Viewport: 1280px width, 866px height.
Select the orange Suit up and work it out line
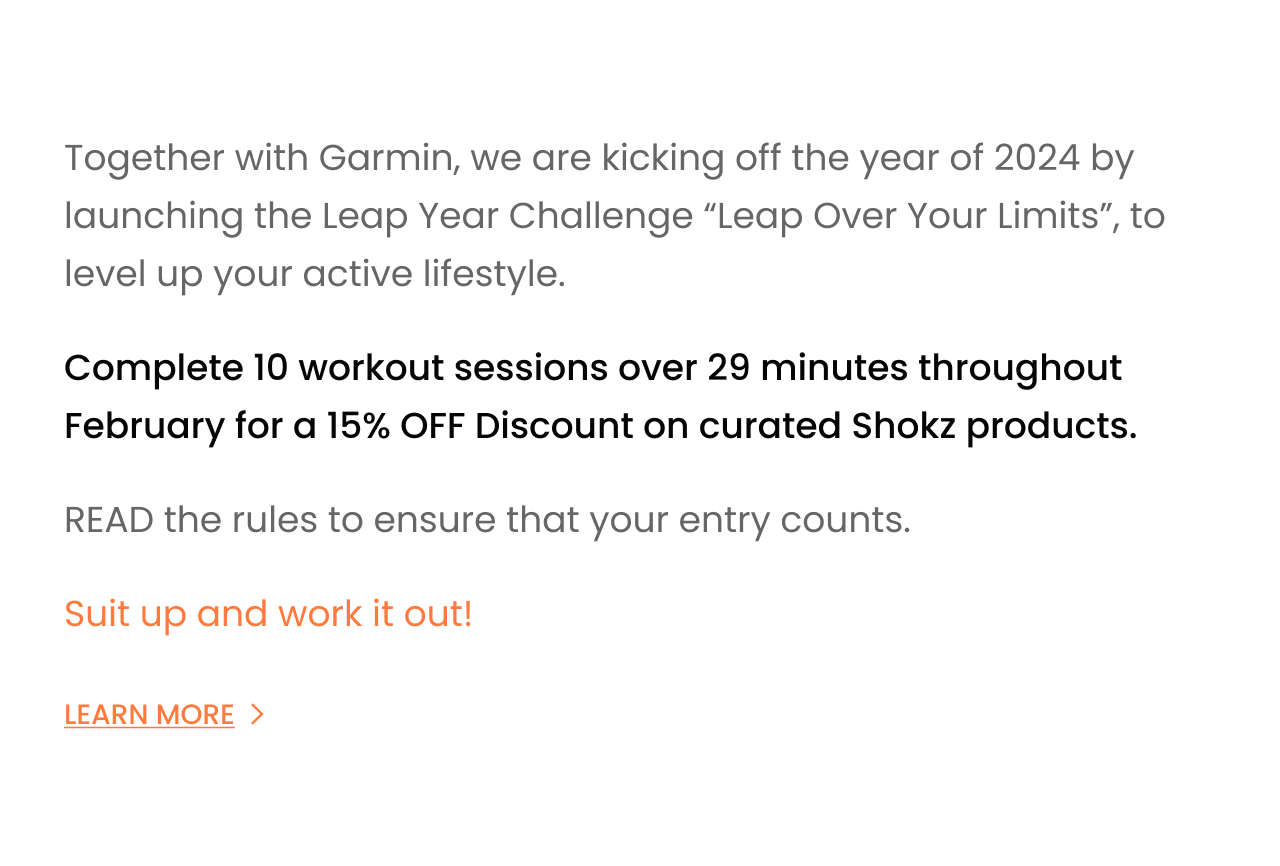click(268, 614)
